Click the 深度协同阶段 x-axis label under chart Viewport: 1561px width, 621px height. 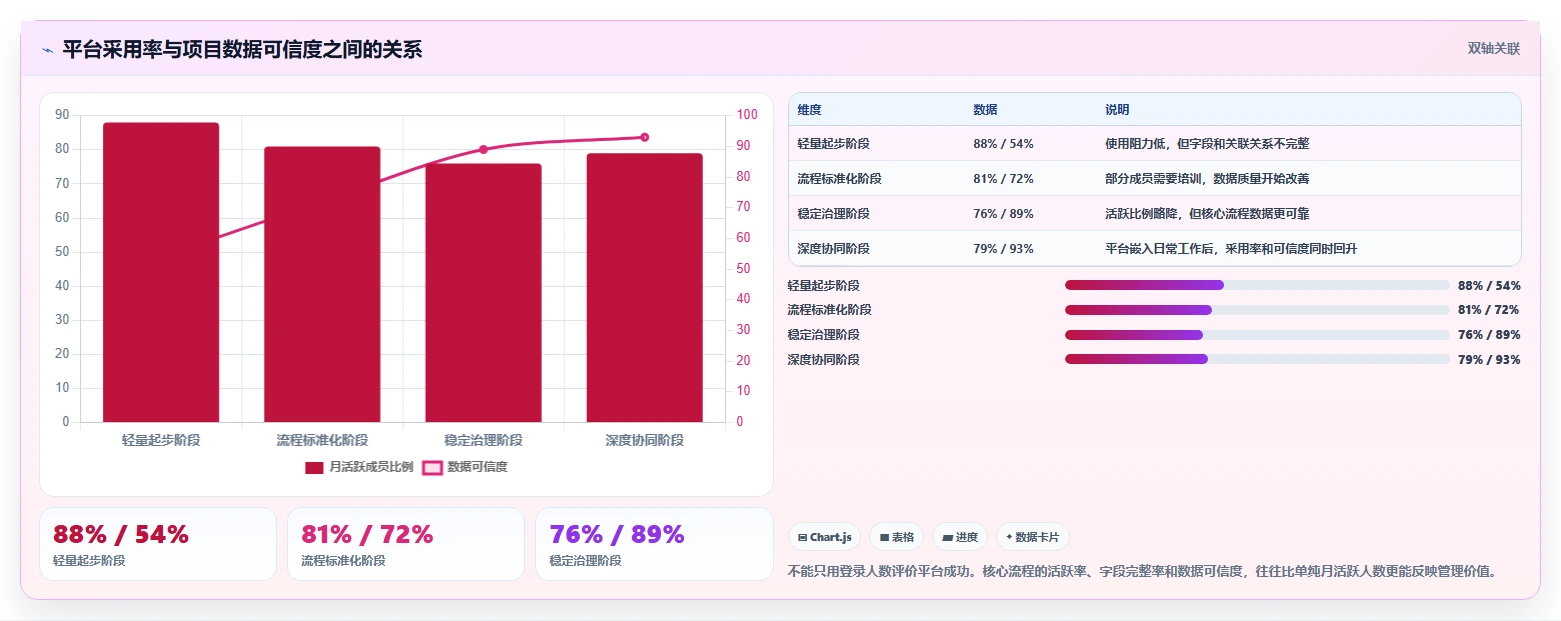coord(644,440)
